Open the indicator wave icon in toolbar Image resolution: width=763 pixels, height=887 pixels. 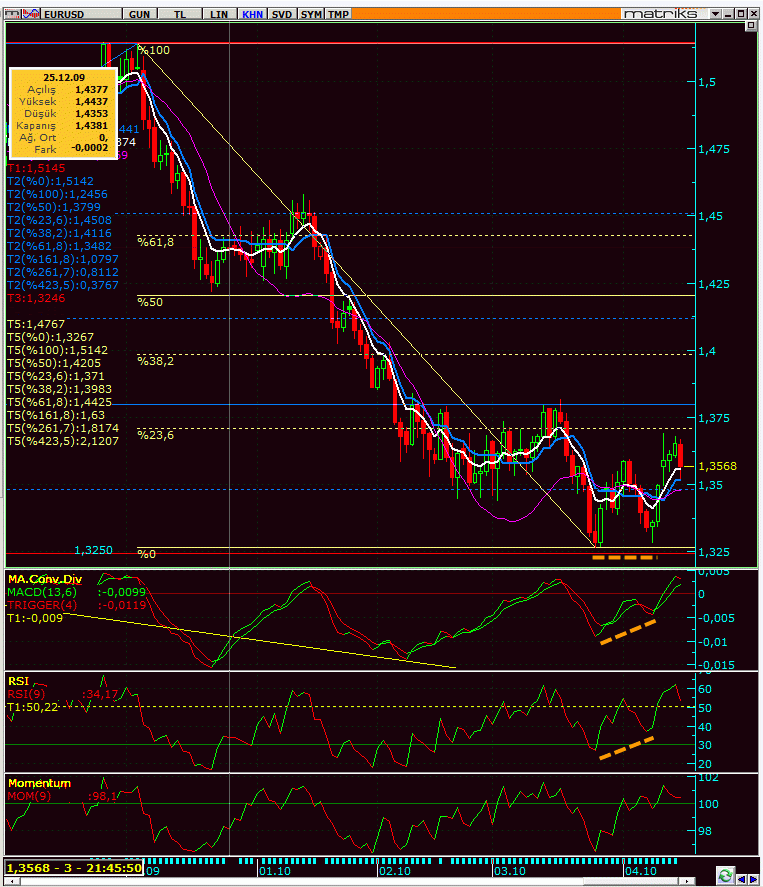32,14
